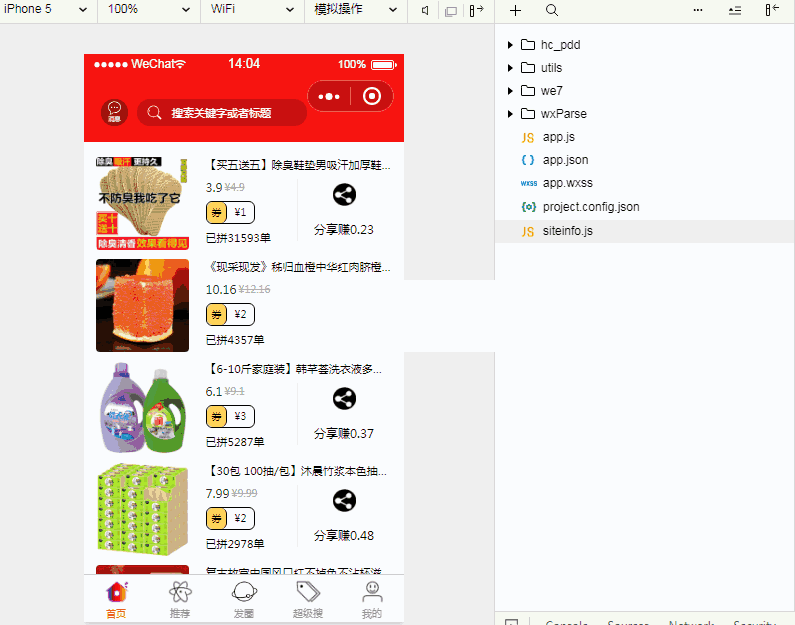795x625 pixels.
Task: Open the 100% zoom level dropdown
Action: point(149,10)
